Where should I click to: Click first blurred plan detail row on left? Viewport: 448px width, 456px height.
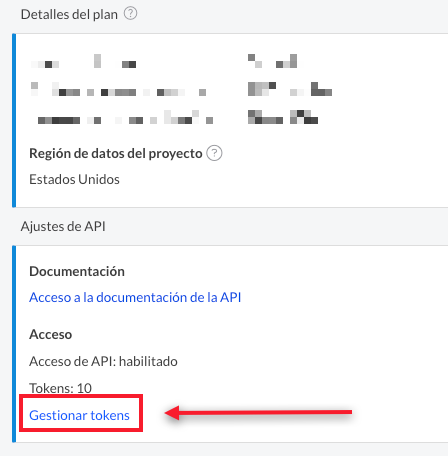point(83,61)
